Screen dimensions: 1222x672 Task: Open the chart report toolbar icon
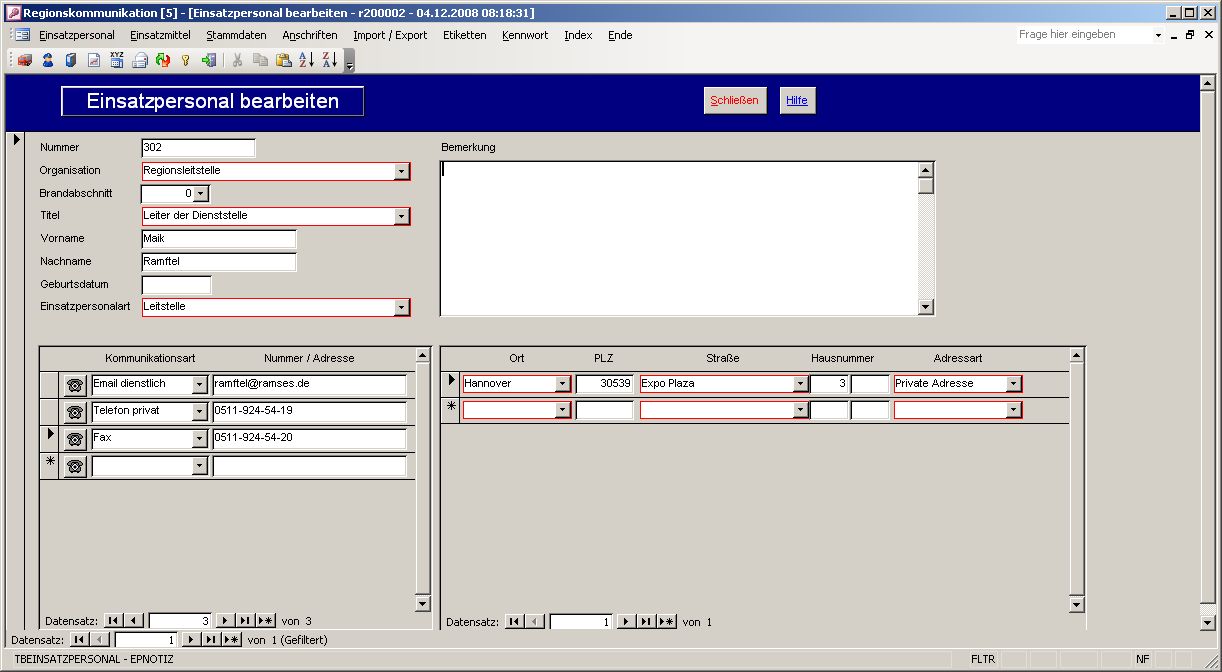tap(94, 60)
